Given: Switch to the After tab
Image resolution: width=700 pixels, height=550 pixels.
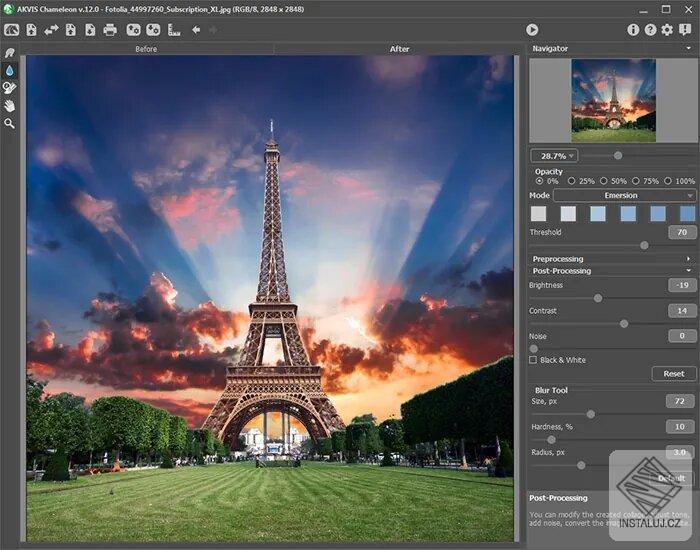Looking at the screenshot, I should click(x=399, y=49).
